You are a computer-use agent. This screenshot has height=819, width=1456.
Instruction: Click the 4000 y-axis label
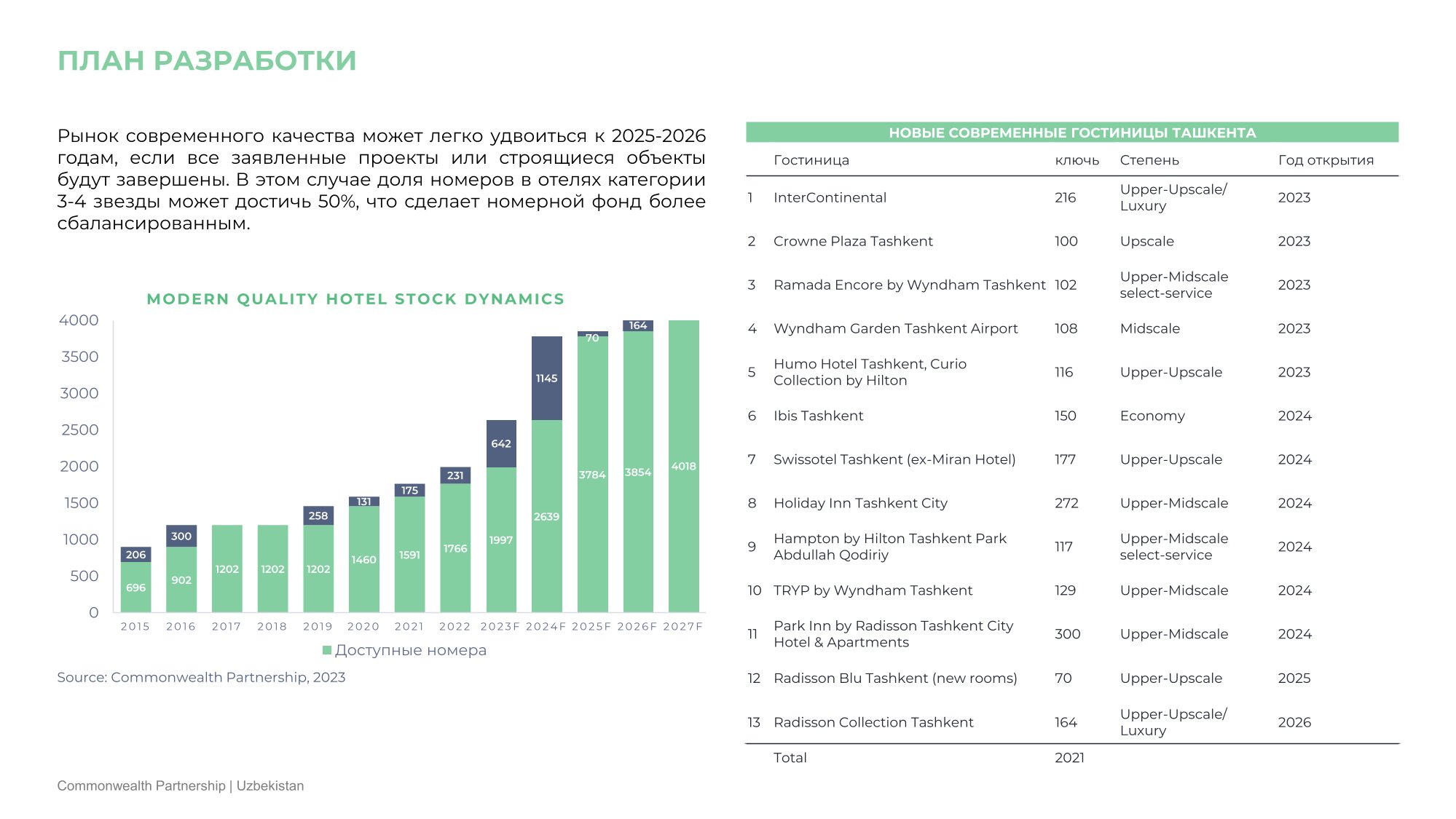(x=79, y=320)
